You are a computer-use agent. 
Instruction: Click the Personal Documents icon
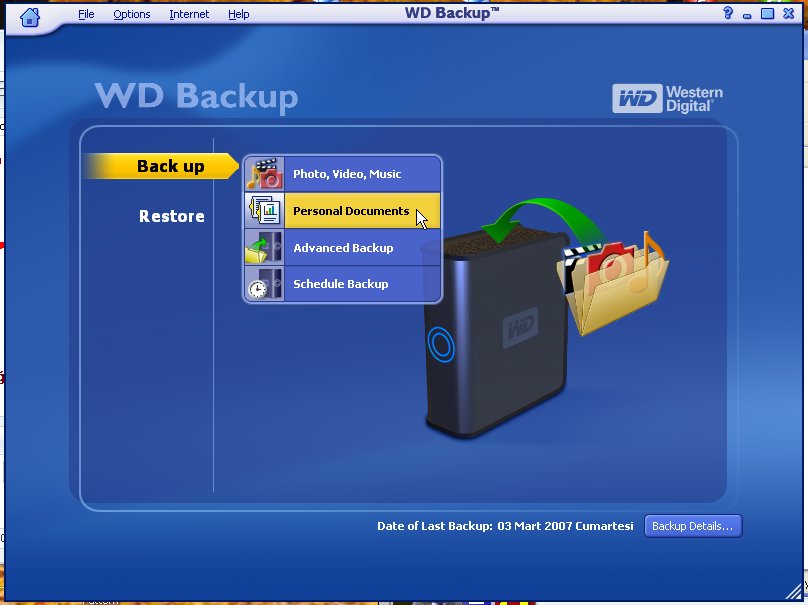click(x=264, y=210)
